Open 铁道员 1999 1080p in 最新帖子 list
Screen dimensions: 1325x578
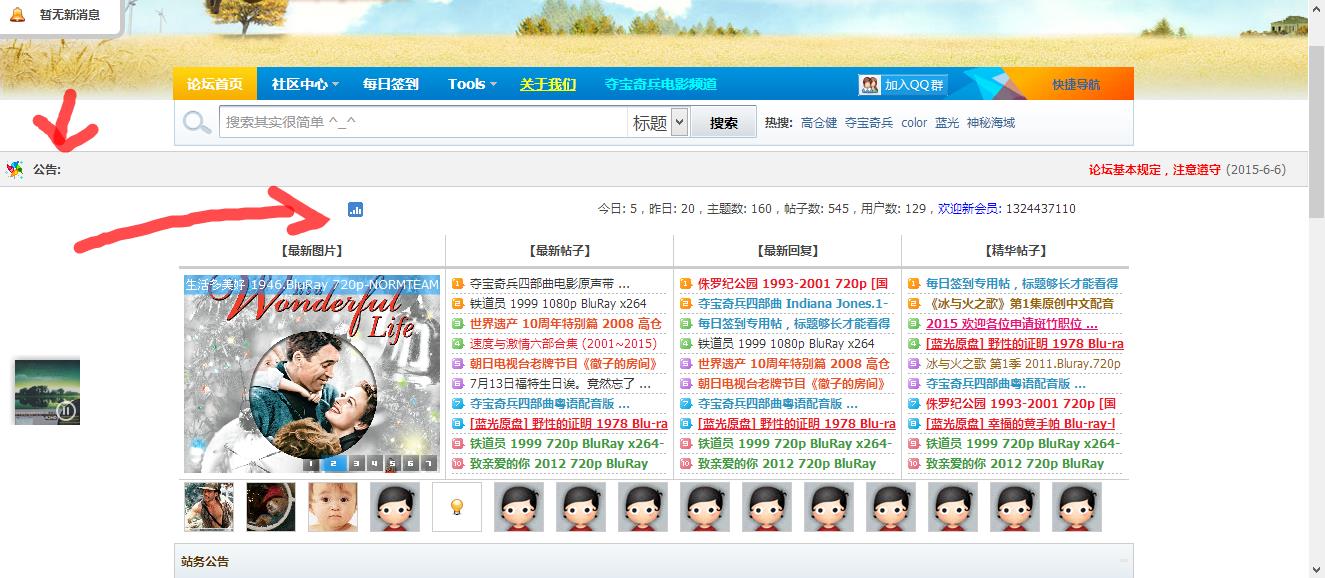[x=558, y=303]
